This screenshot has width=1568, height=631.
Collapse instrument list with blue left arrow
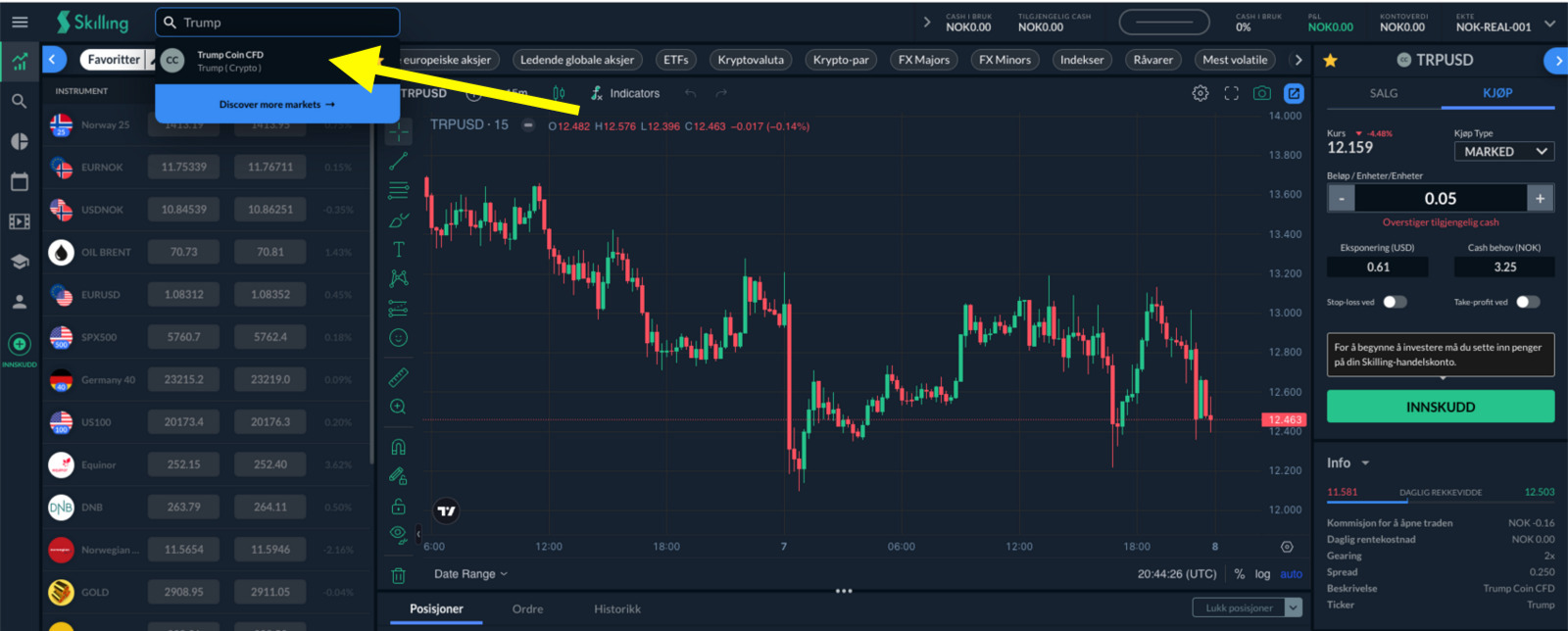54,60
